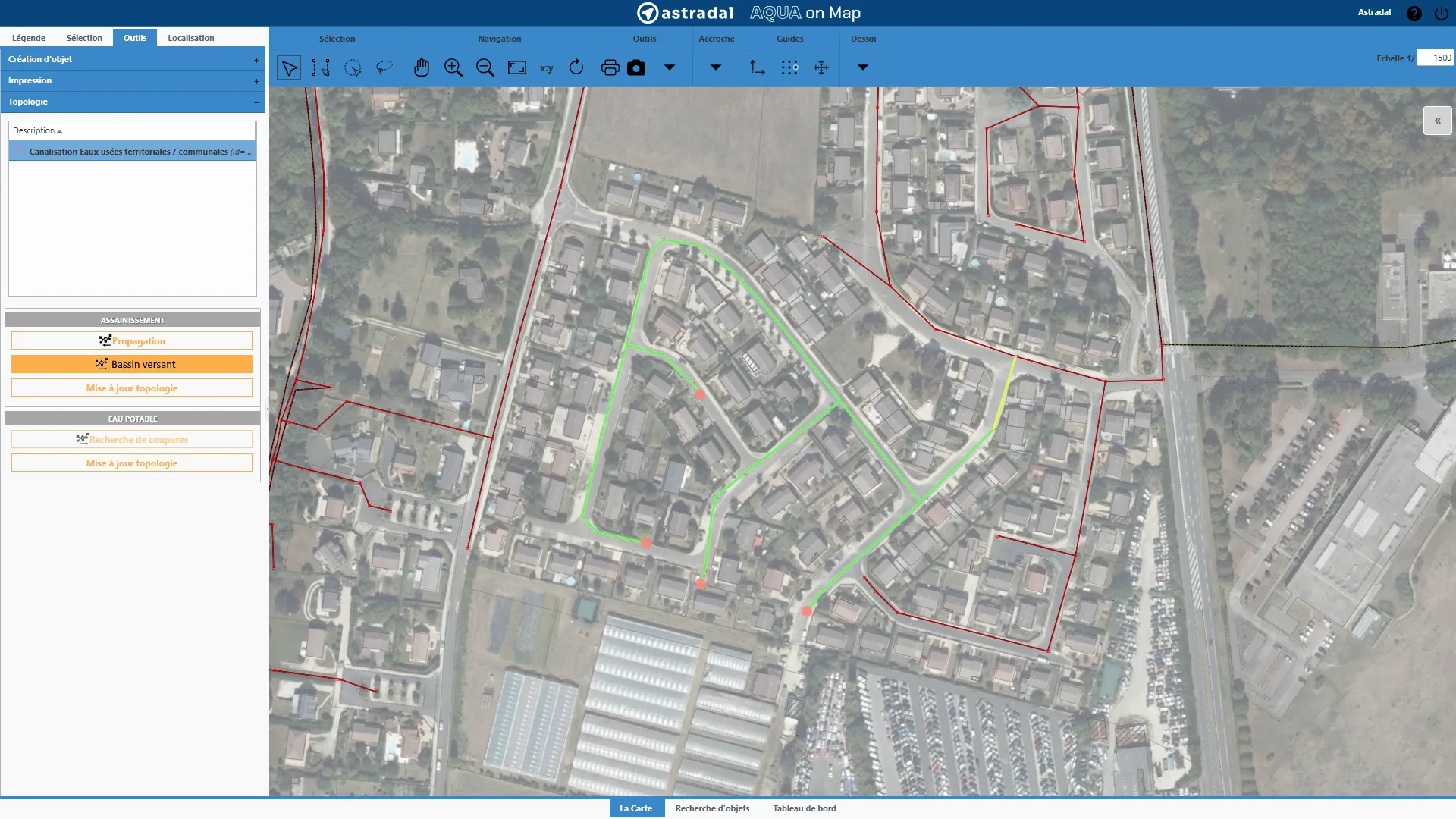Viewport: 1456px width, 819px height.
Task: Switch to the Légende tab
Action: pyautogui.click(x=29, y=38)
